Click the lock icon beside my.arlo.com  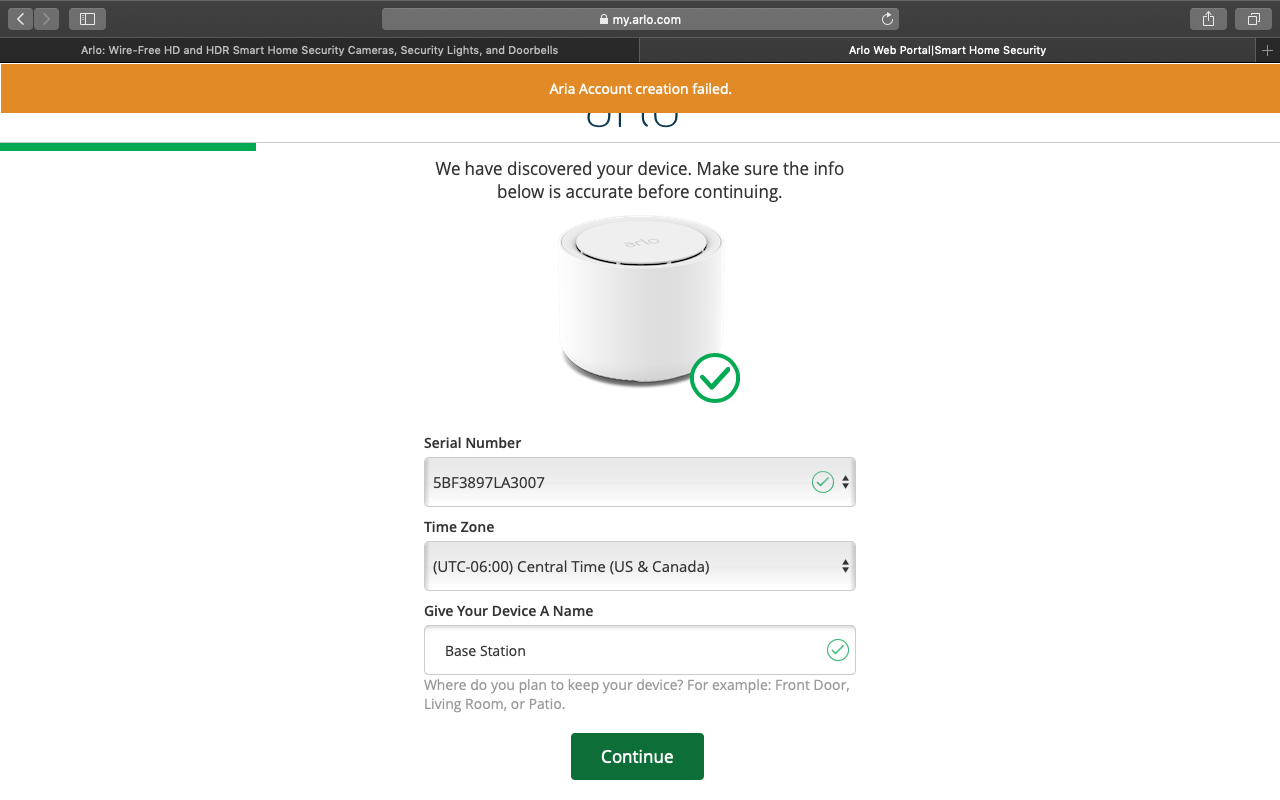click(603, 20)
